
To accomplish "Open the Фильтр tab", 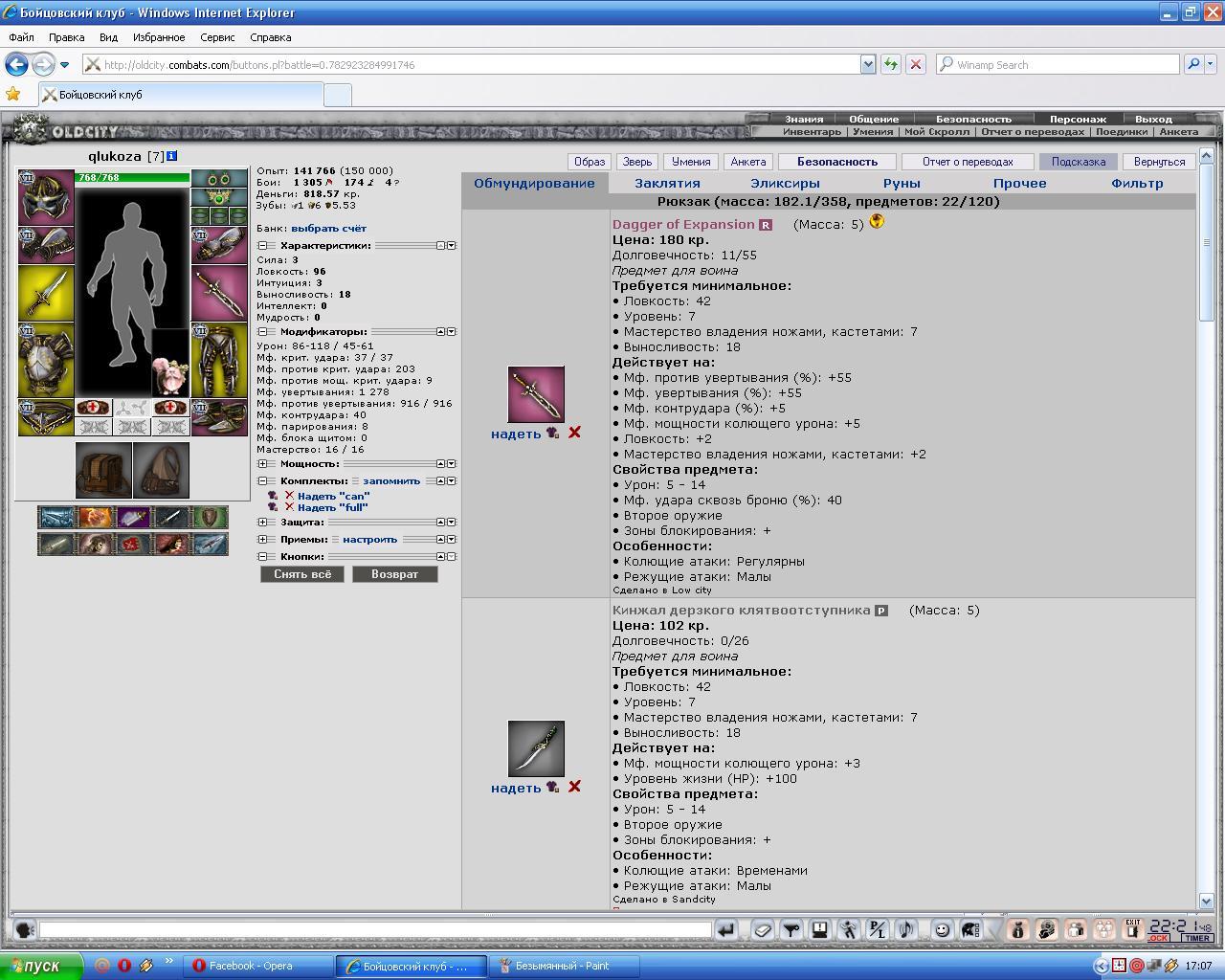I will pos(1137,183).
